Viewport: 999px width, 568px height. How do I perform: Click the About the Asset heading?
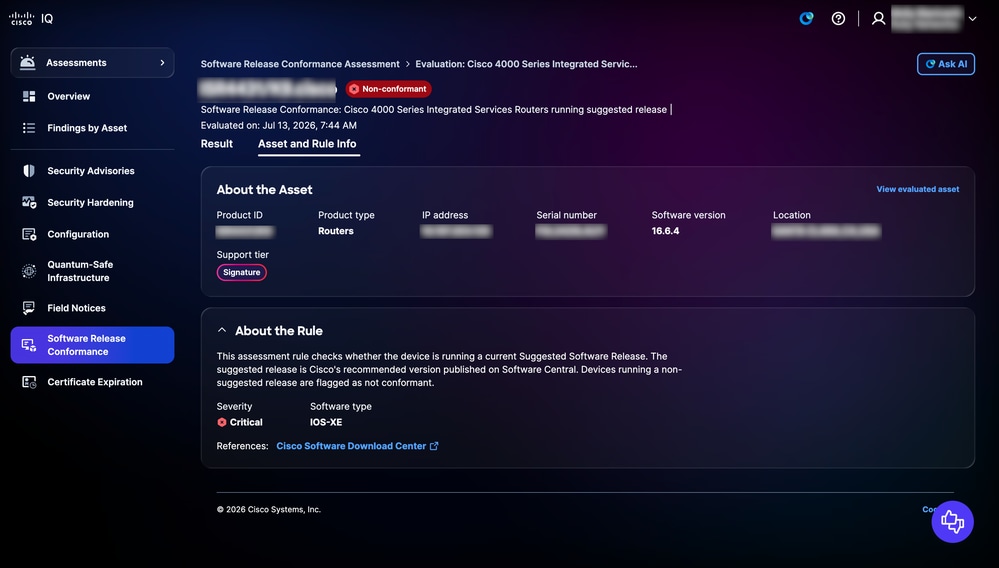tap(264, 190)
